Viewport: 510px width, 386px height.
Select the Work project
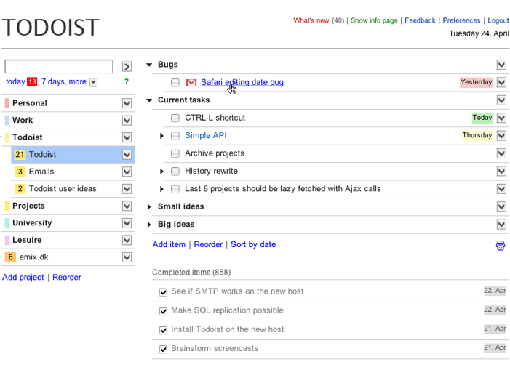(x=22, y=120)
